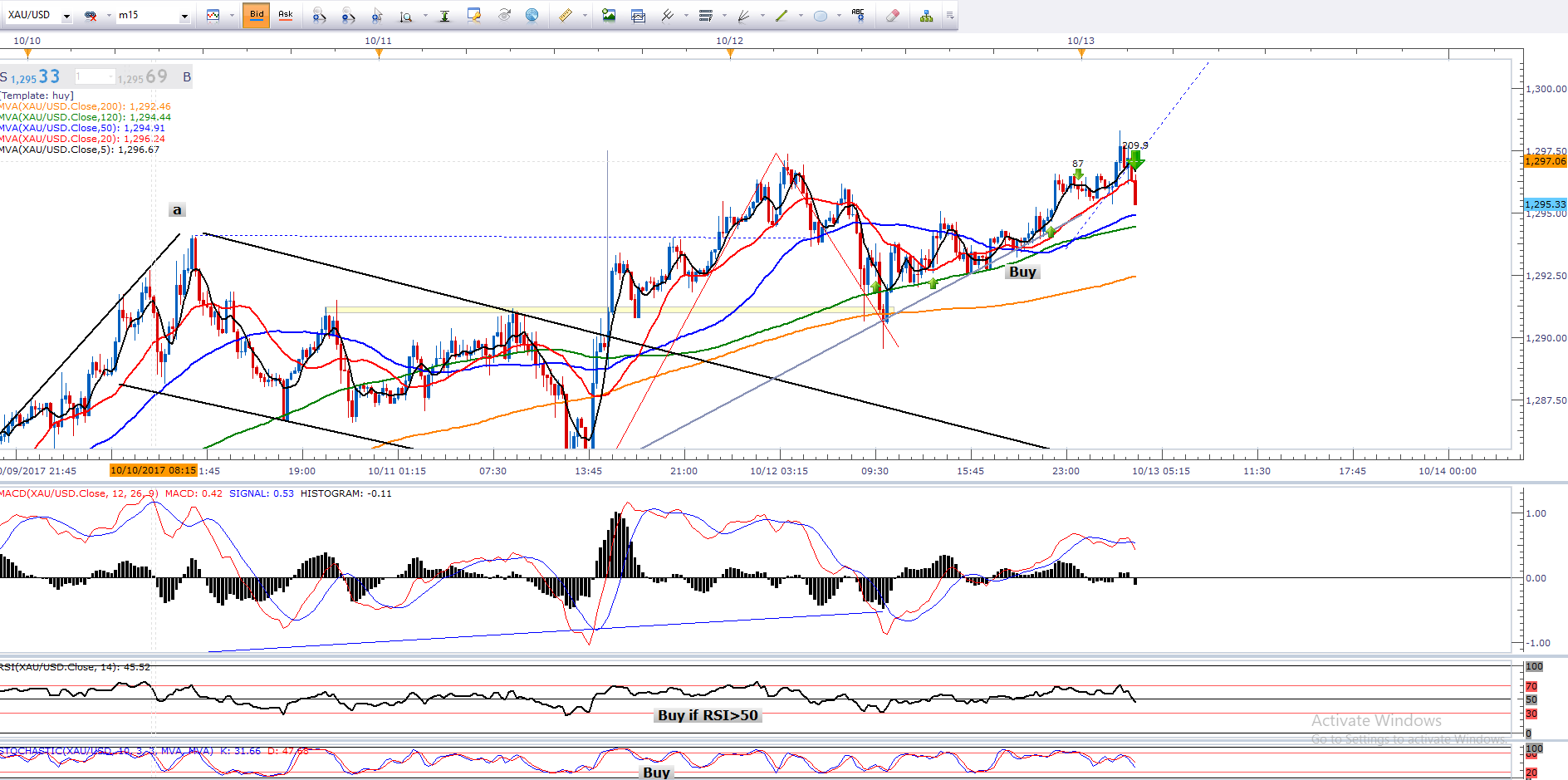Select the ruler measure tool
The height and width of the screenshot is (780, 1568).
pos(566,16)
